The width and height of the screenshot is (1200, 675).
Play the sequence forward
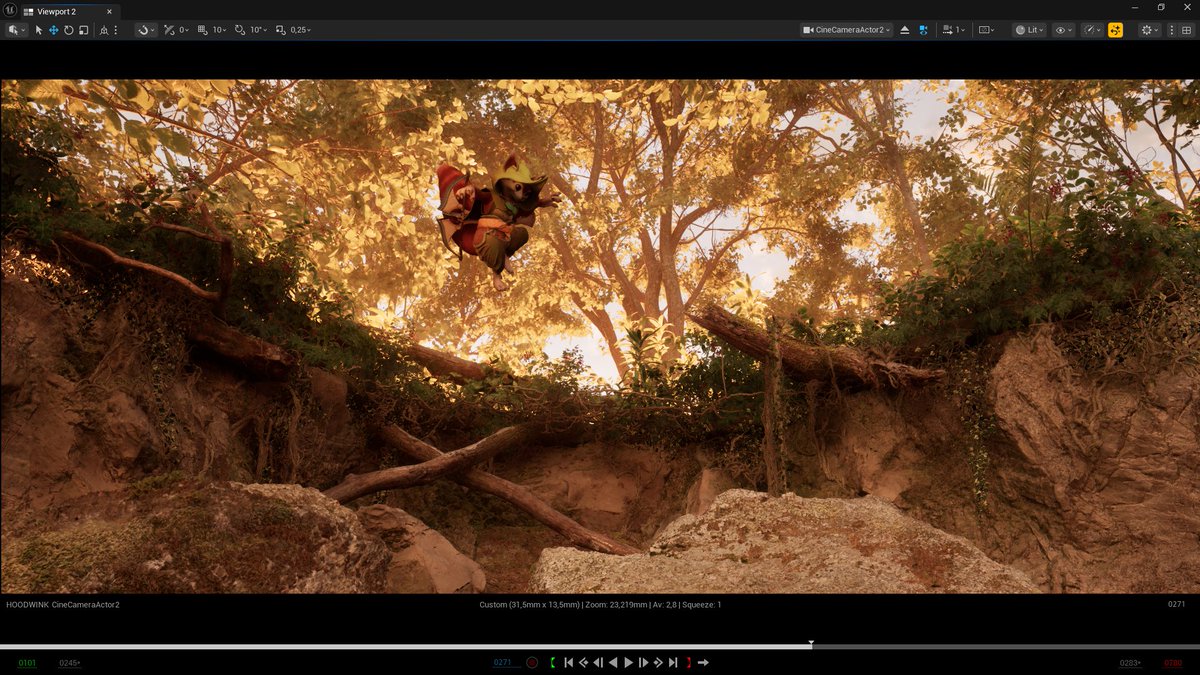click(628, 662)
